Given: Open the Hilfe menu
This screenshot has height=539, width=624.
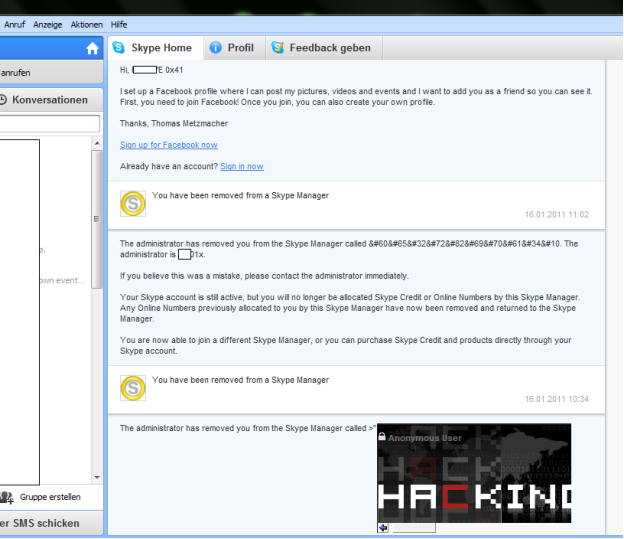Looking at the screenshot, I should coord(119,25).
